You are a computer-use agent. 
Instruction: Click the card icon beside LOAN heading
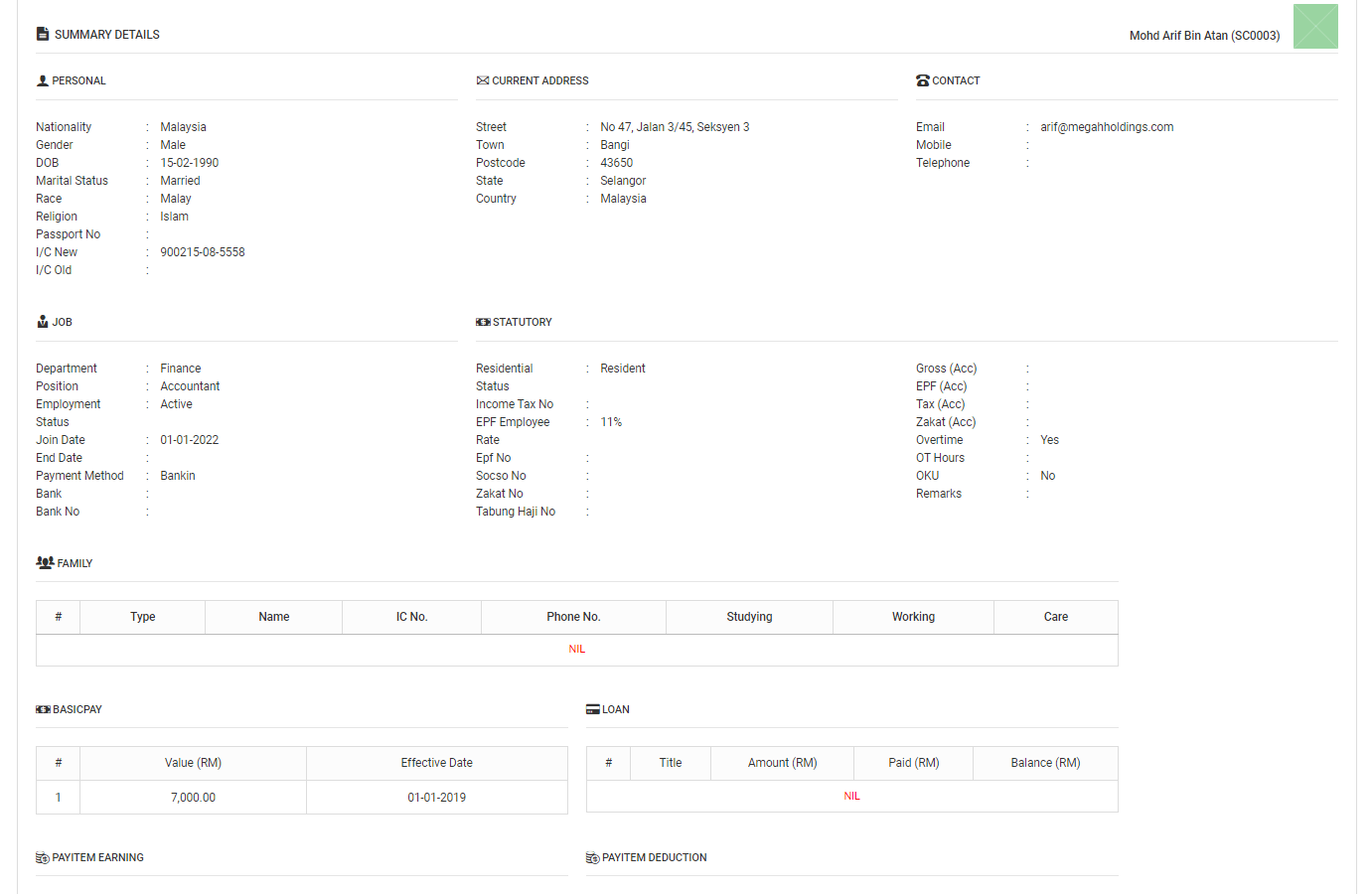594,708
